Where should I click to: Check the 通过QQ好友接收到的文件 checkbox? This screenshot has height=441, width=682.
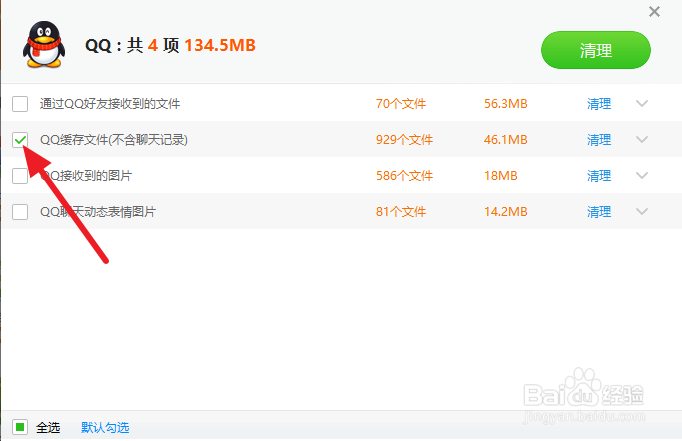[x=20, y=104]
